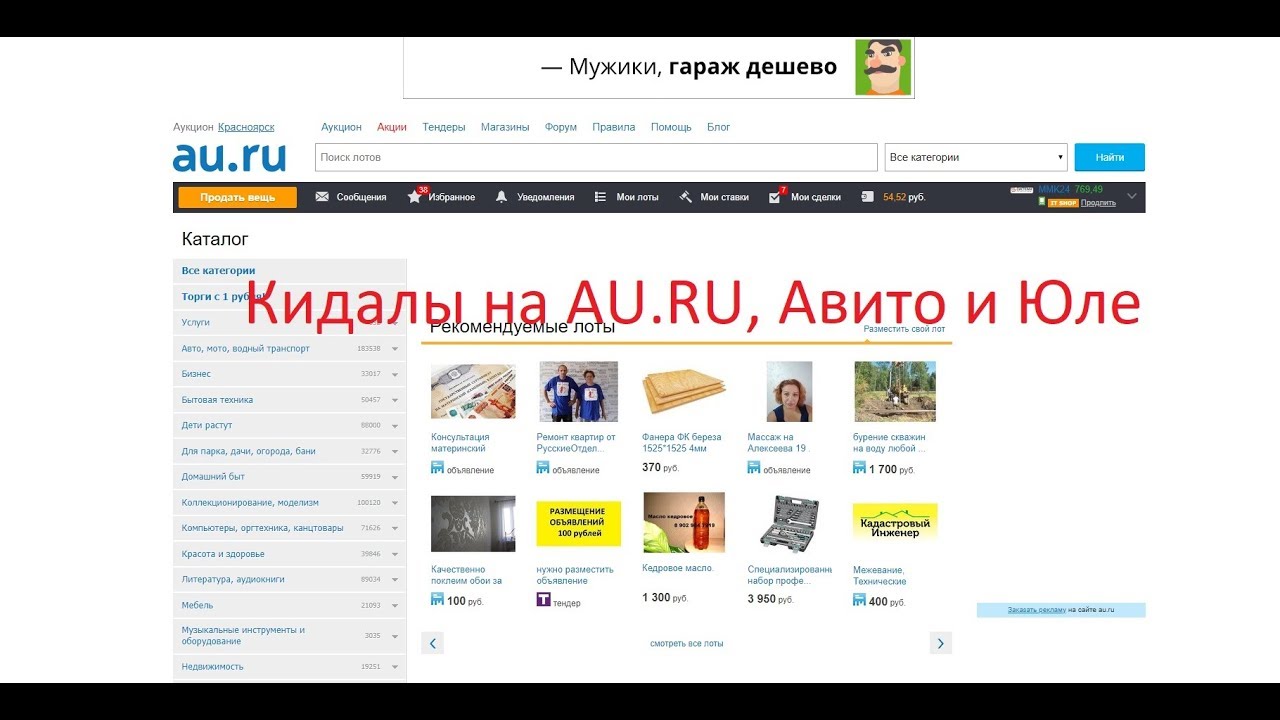The width and height of the screenshot is (1280, 720).
Task: Open the Магазины menu item
Action: pyautogui.click(x=505, y=127)
